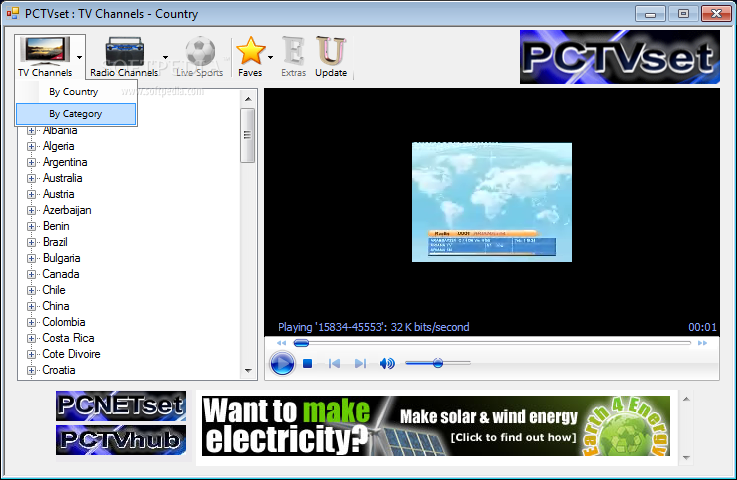Open the PCNETset banner link
Screen dimensions: 737x480
point(121,406)
